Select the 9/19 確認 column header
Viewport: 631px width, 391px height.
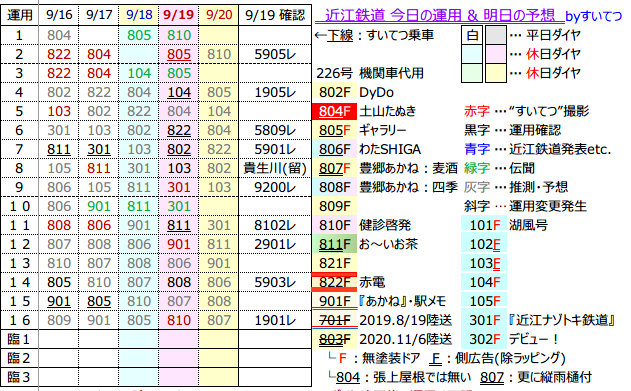pos(275,15)
